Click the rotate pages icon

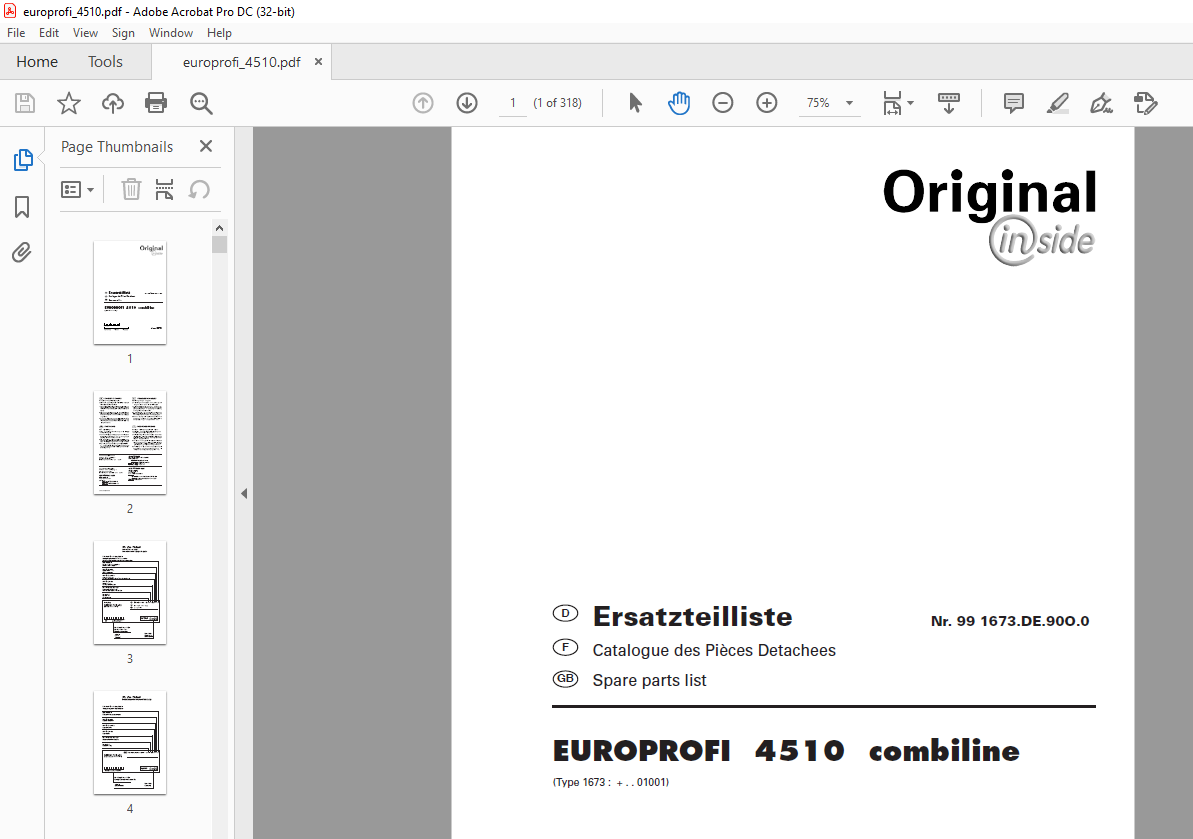(x=199, y=189)
